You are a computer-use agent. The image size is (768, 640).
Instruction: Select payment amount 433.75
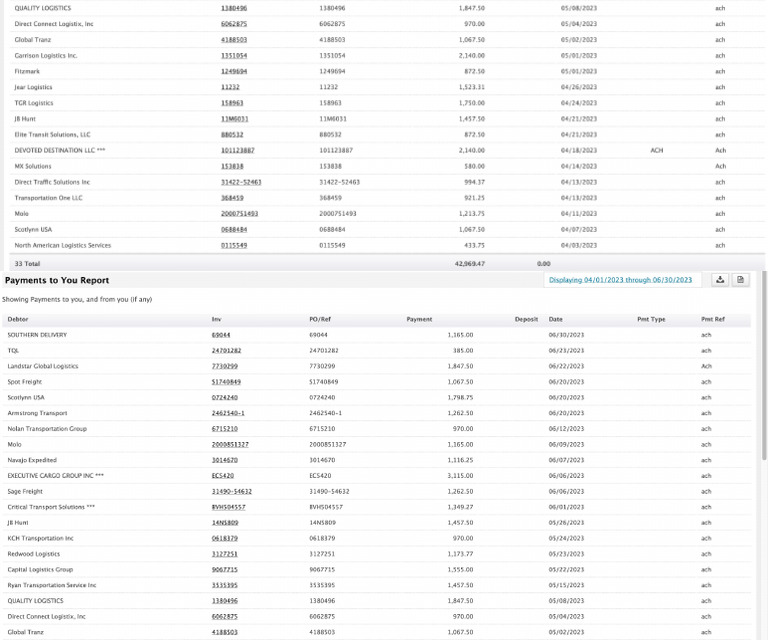[x=475, y=245]
